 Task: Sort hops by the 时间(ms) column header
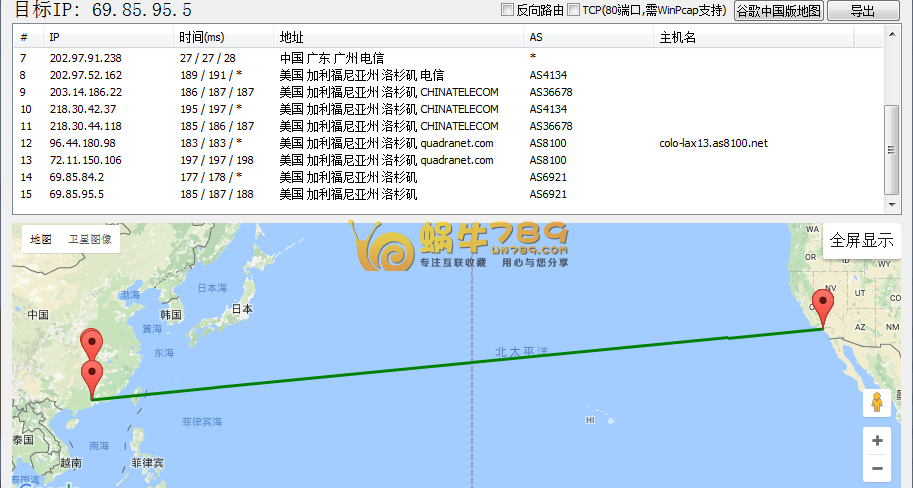[x=202, y=37]
